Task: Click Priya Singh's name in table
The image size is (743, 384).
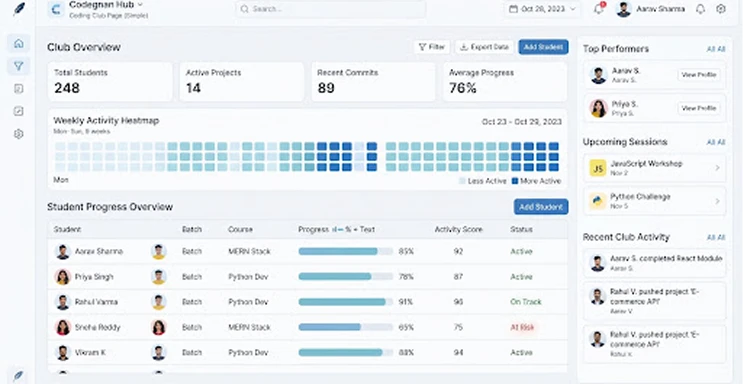Action: (x=94, y=277)
